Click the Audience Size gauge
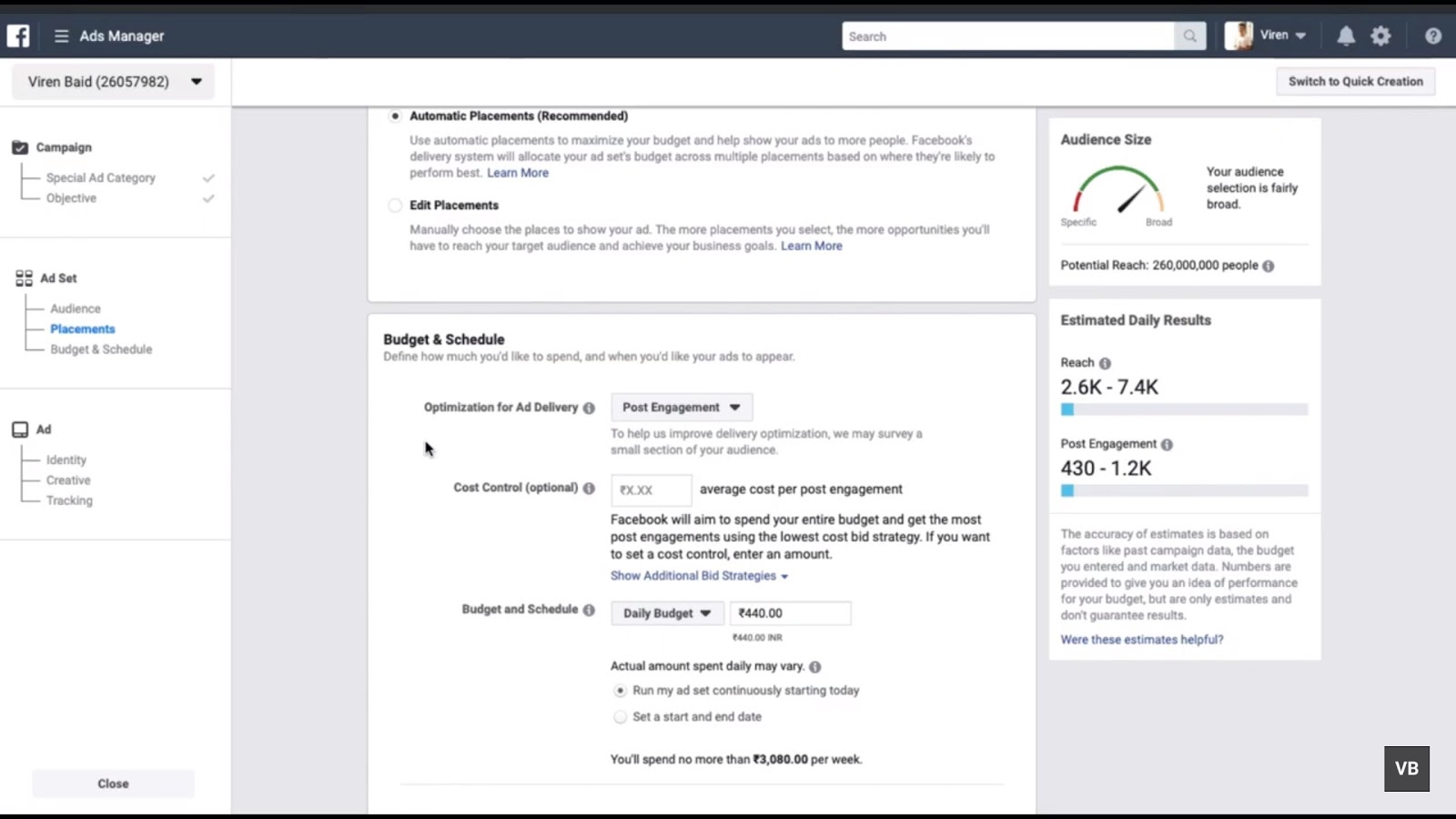 (x=1118, y=191)
